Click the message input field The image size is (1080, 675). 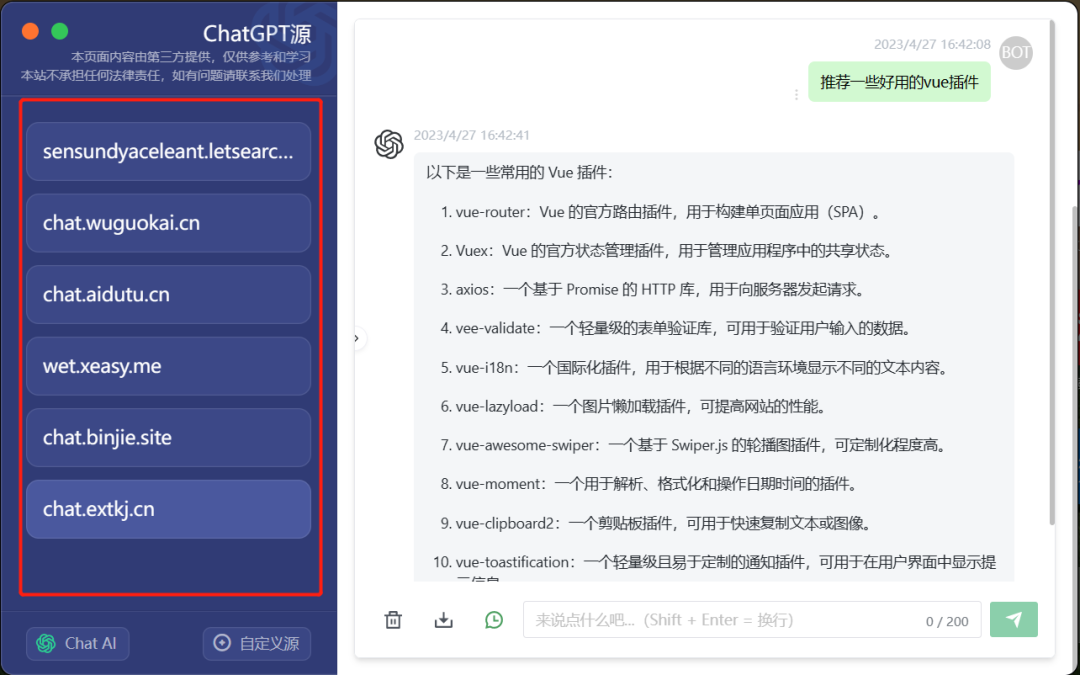752,619
